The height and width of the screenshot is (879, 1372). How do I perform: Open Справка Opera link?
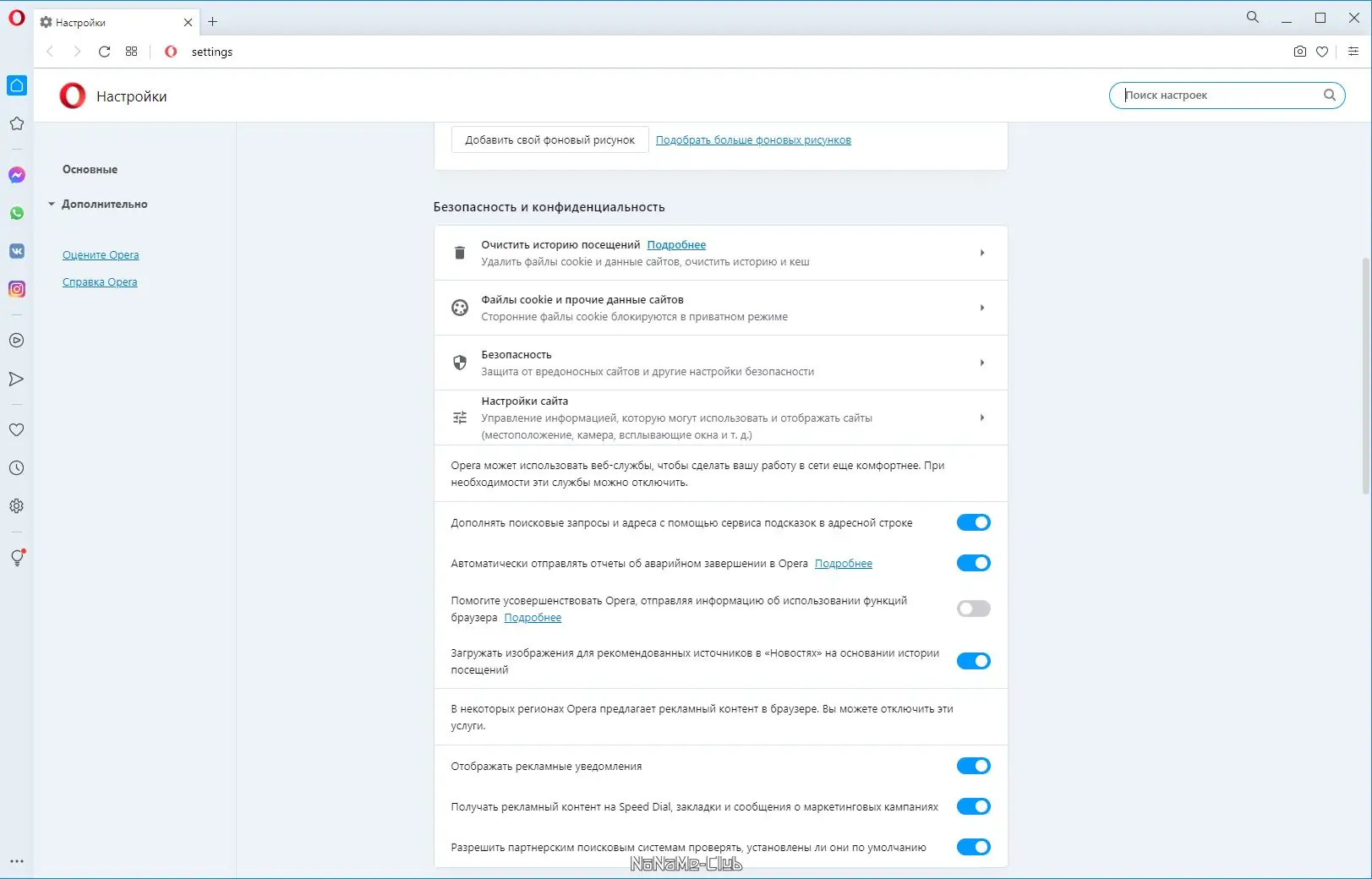(x=100, y=282)
